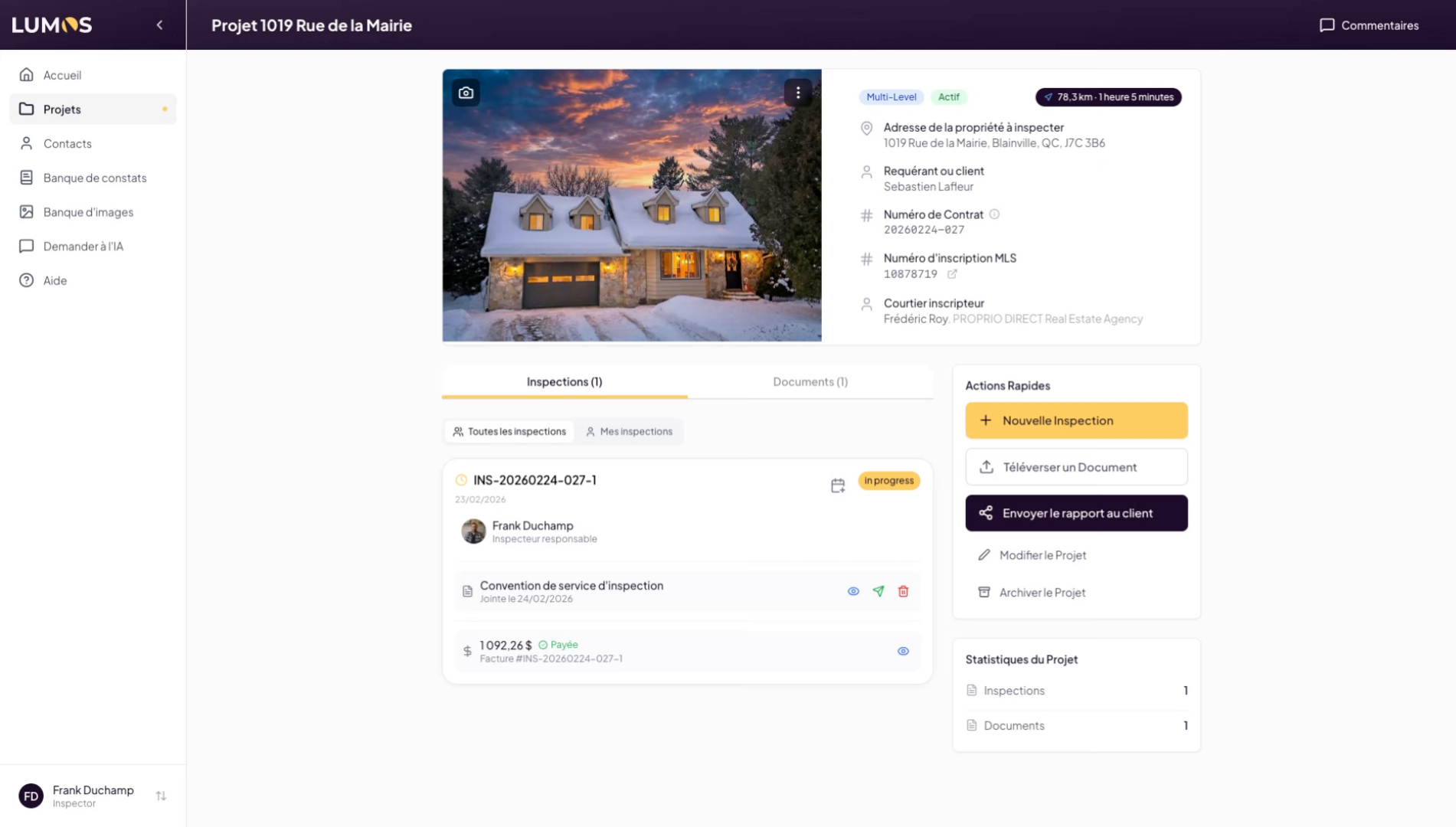Click the camera icon on the house photo
The width and height of the screenshot is (1456, 827).
click(x=466, y=93)
